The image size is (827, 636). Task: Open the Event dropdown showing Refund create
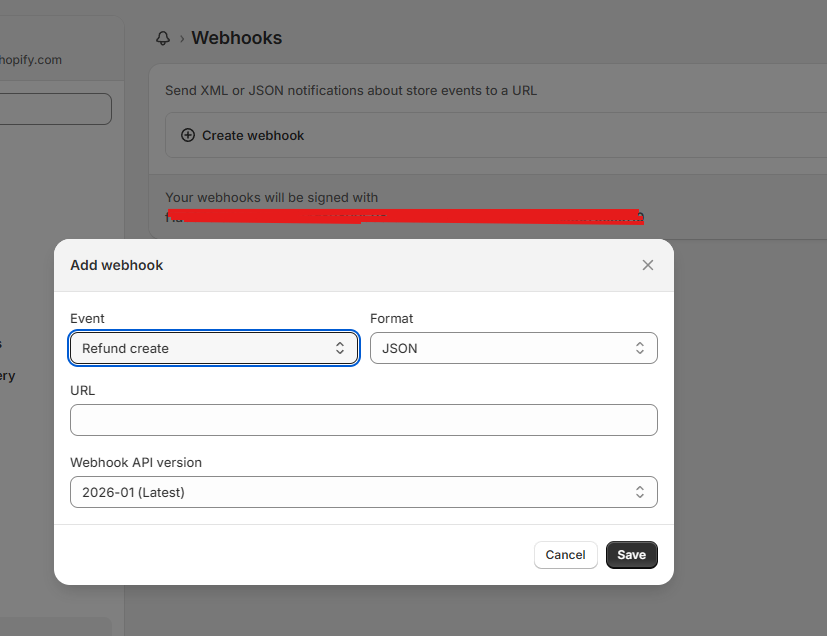pyautogui.click(x=213, y=347)
